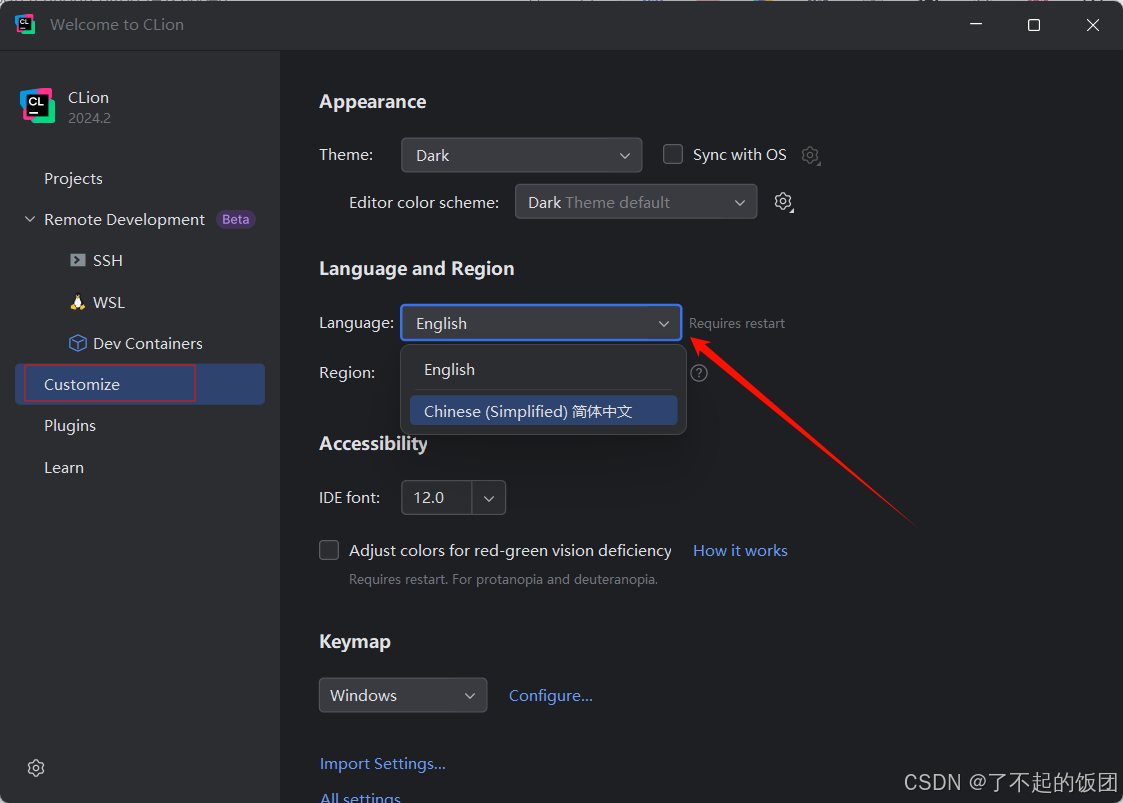Click gear icon next to Sync with OS
The image size is (1123, 803).
coord(811,155)
